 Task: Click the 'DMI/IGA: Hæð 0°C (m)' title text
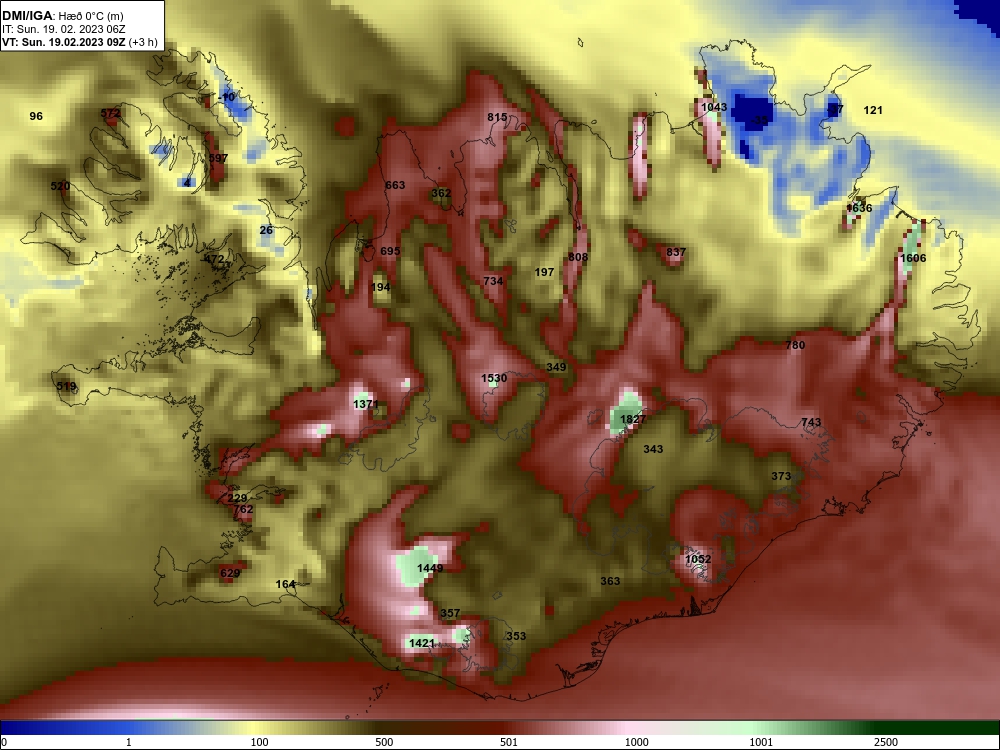(x=63, y=16)
